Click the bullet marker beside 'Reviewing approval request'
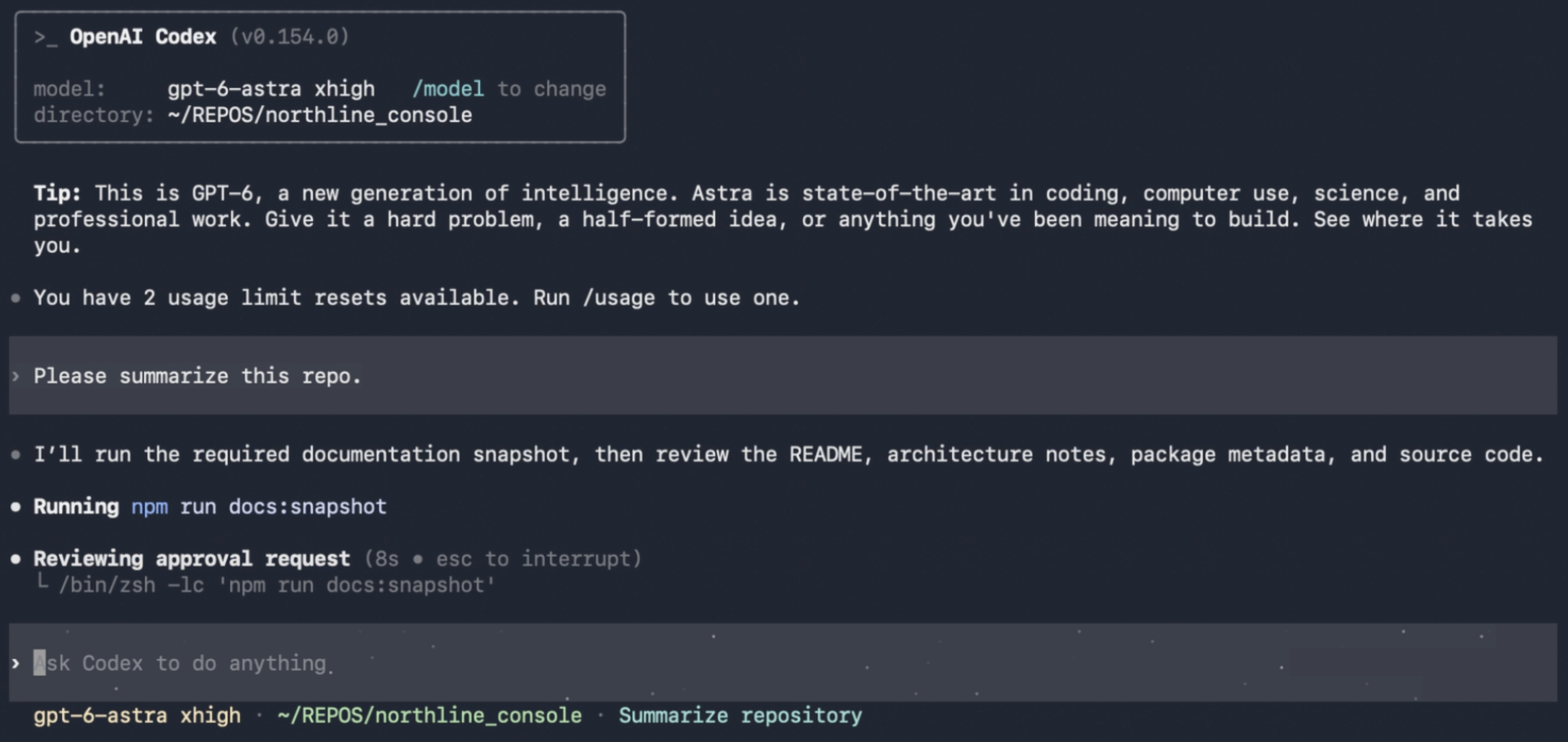 pos(16,558)
